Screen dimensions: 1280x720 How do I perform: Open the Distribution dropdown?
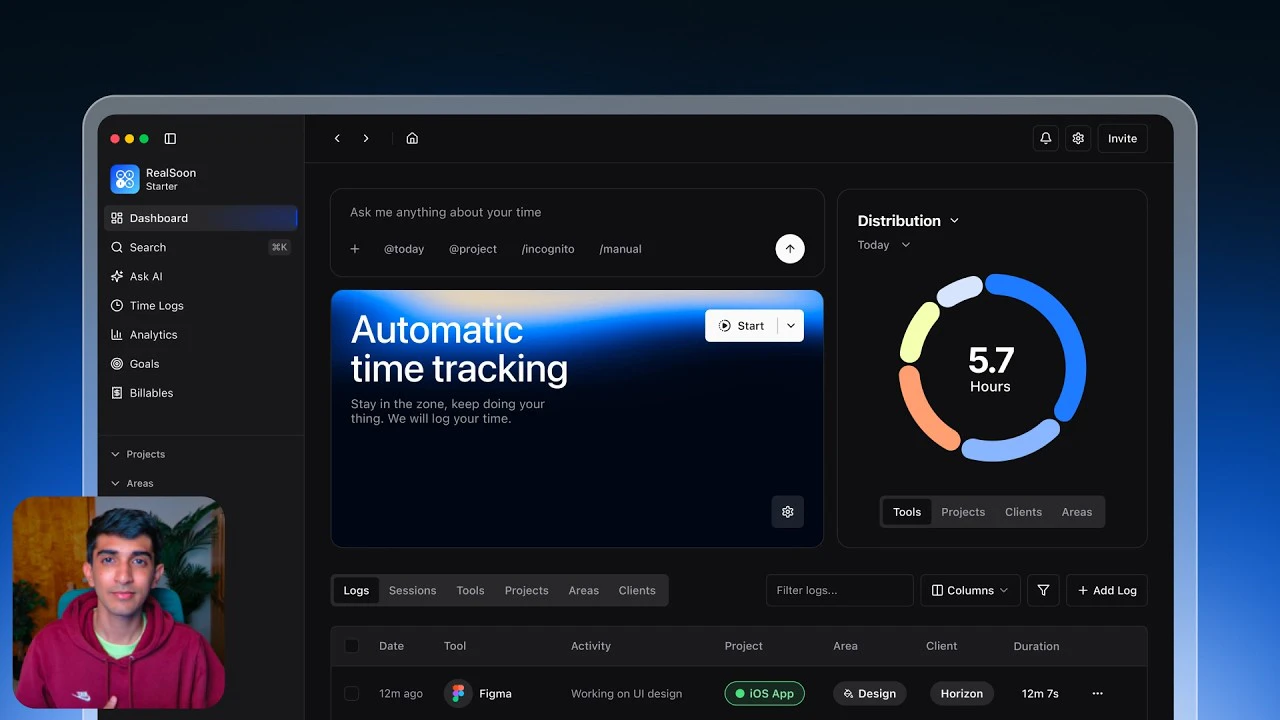908,221
